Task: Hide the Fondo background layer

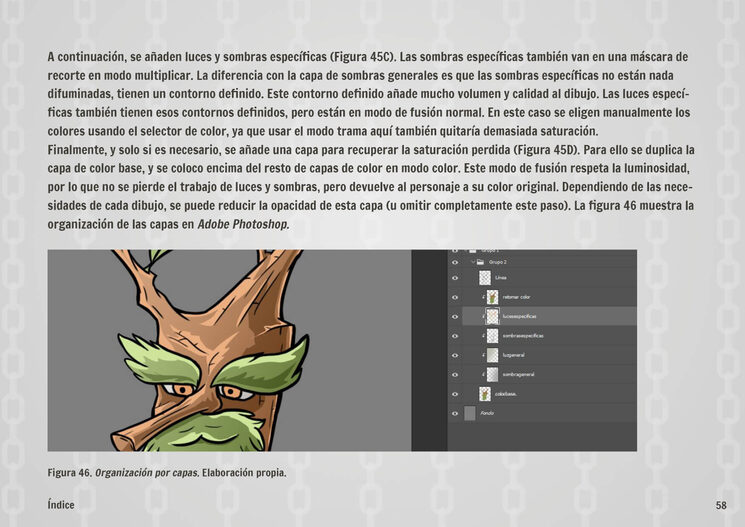Action: pyautogui.click(x=454, y=413)
